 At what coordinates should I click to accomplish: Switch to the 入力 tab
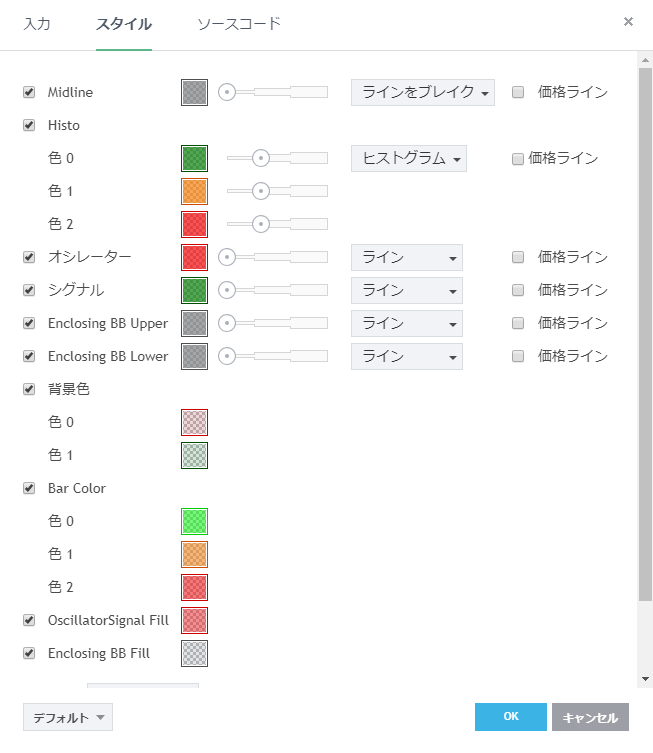tap(37, 23)
